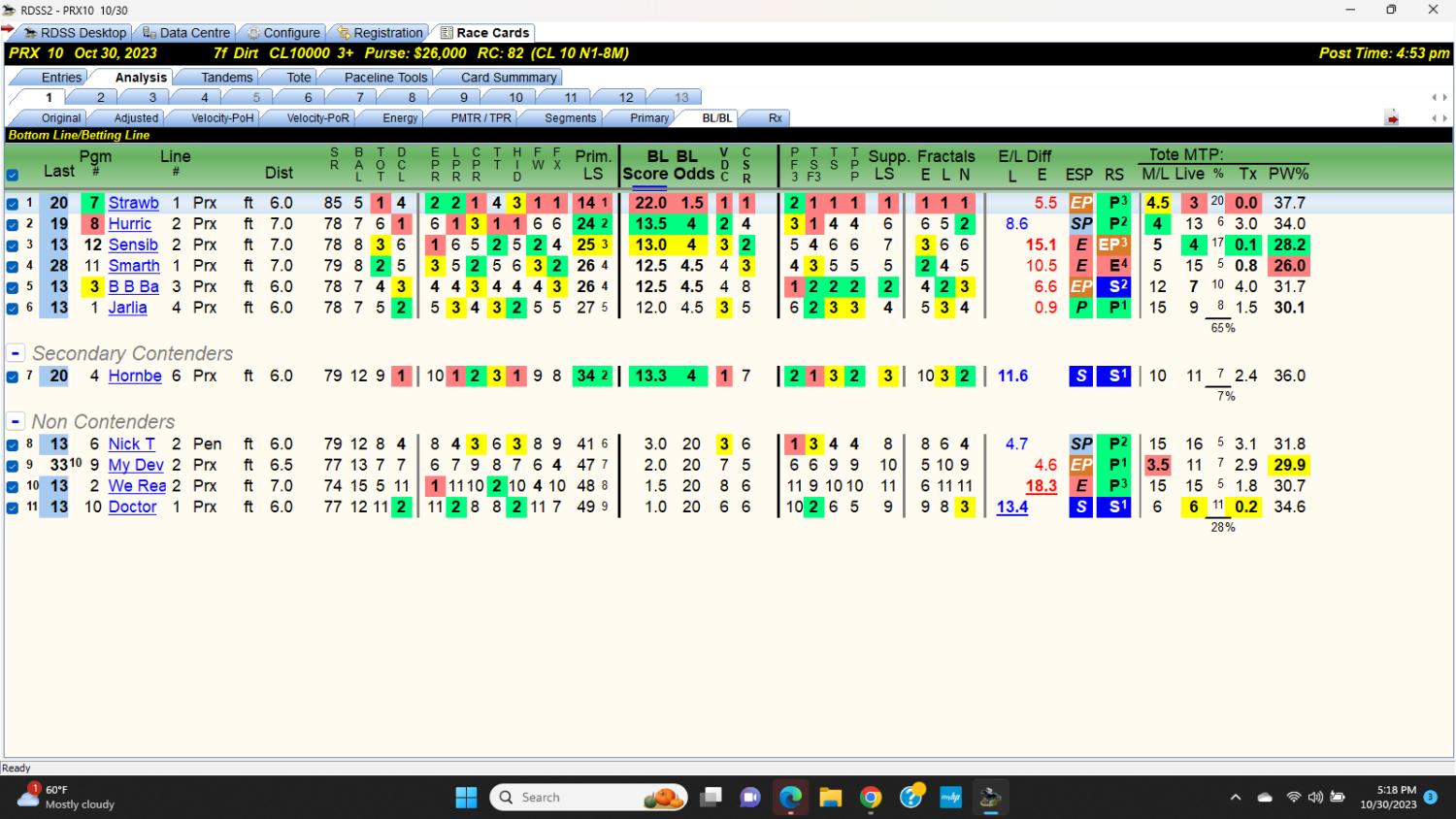Viewport: 1456px width, 819px height.
Task: Open the Registration tab
Action: coord(380,33)
